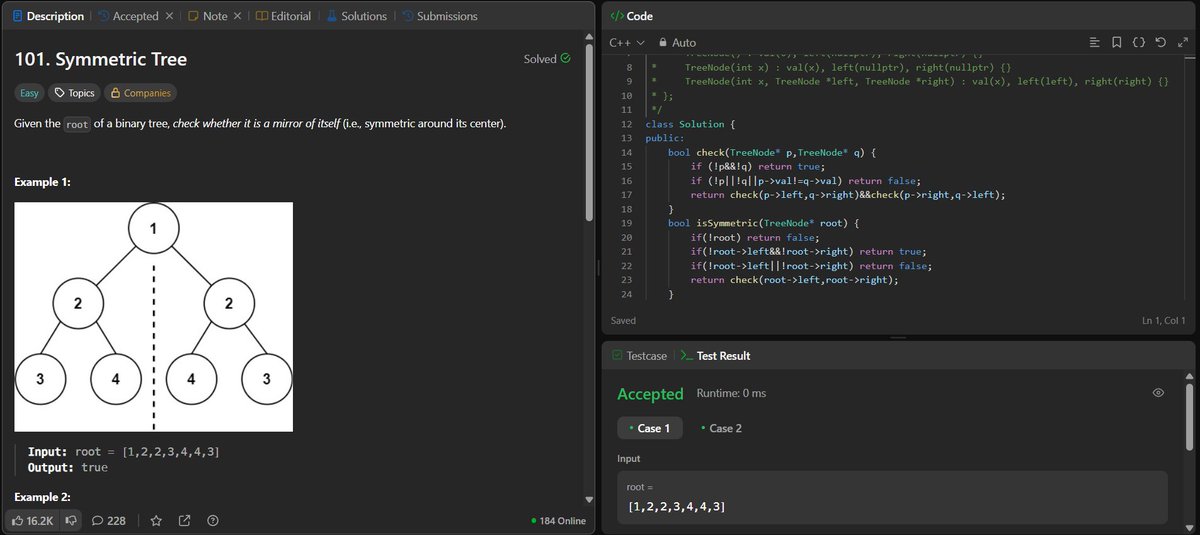The width and height of the screenshot is (1200, 535).
Task: Show the Topics tag list
Action: click(74, 93)
